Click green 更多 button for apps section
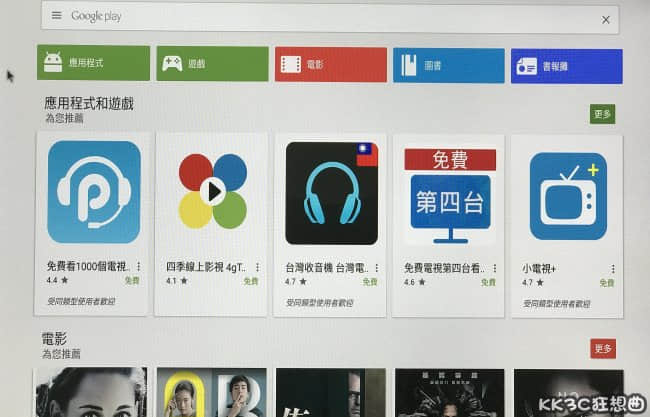 tap(602, 114)
